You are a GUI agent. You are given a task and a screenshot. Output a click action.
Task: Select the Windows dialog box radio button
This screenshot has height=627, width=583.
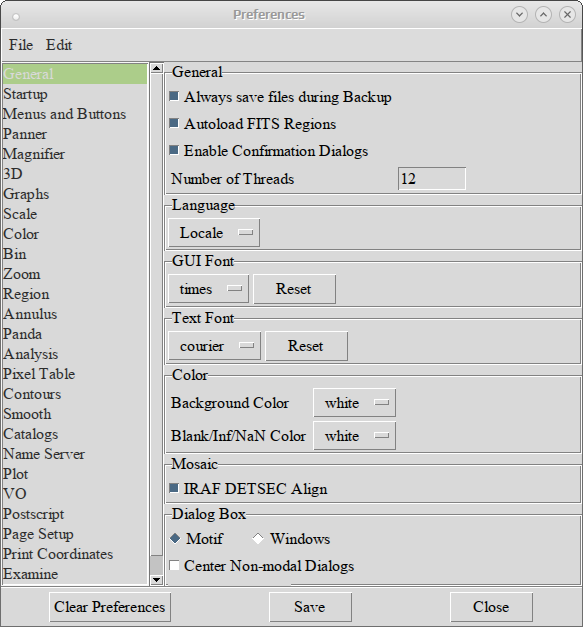[x=258, y=539]
